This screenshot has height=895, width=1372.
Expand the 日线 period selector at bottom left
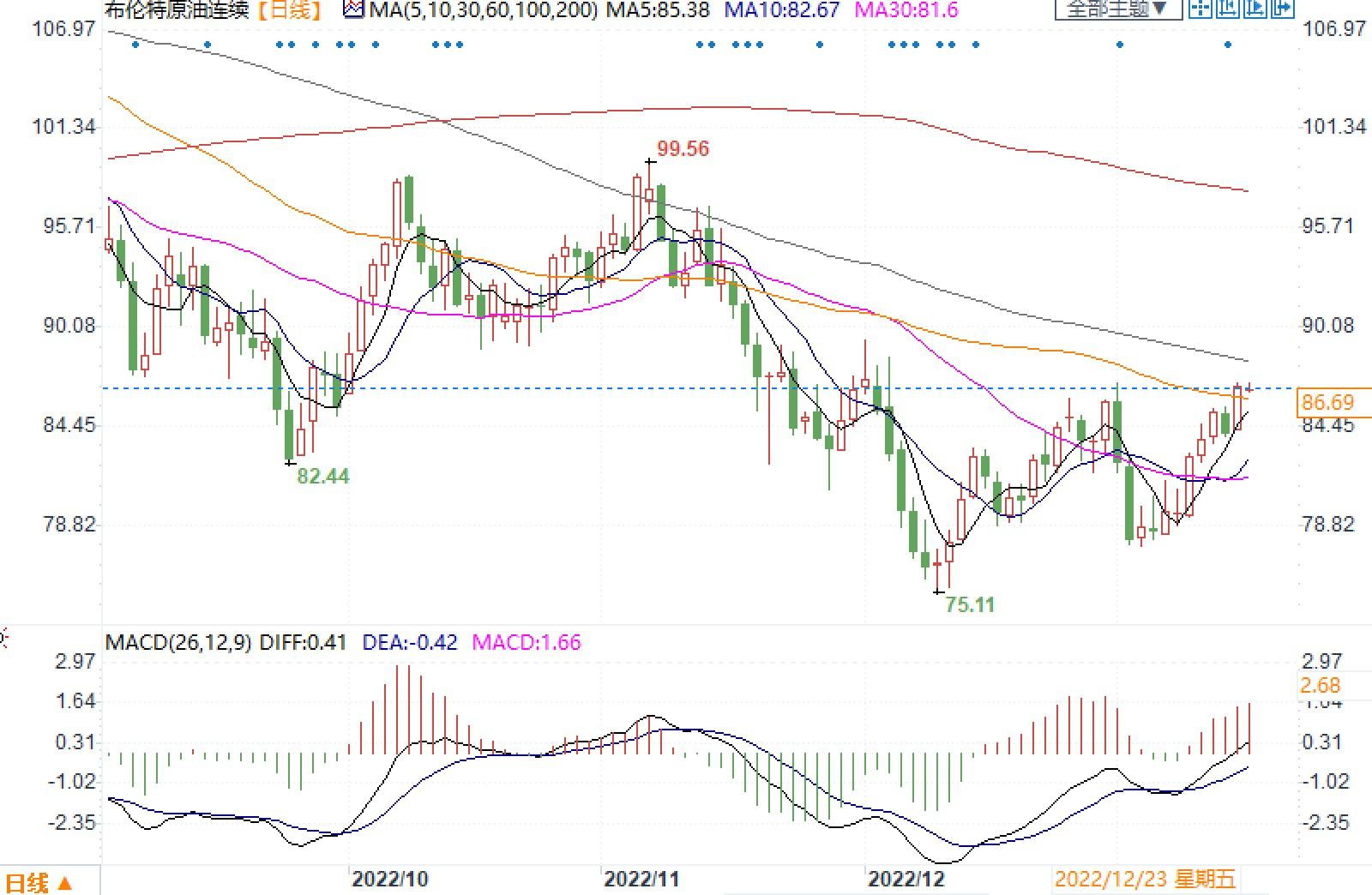pyautogui.click(x=39, y=883)
